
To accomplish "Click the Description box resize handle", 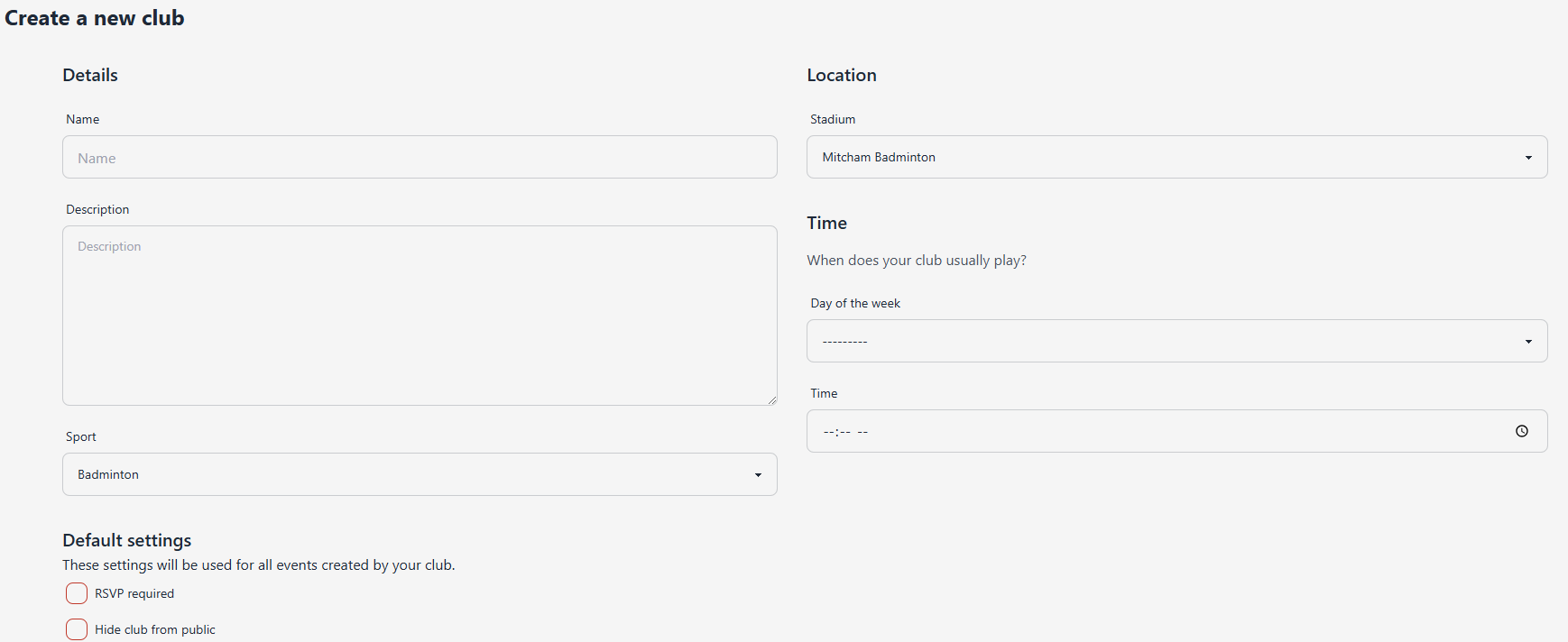I will tap(771, 399).
